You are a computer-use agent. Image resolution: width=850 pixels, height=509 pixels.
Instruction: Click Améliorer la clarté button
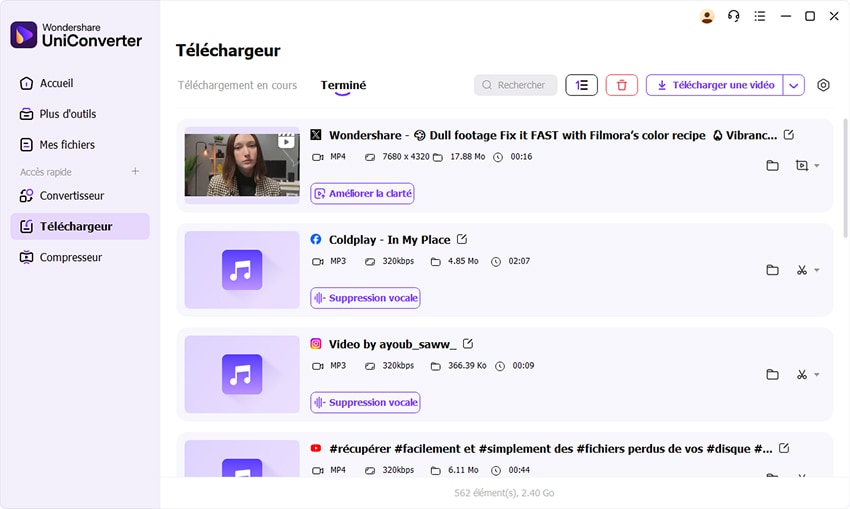coord(362,194)
